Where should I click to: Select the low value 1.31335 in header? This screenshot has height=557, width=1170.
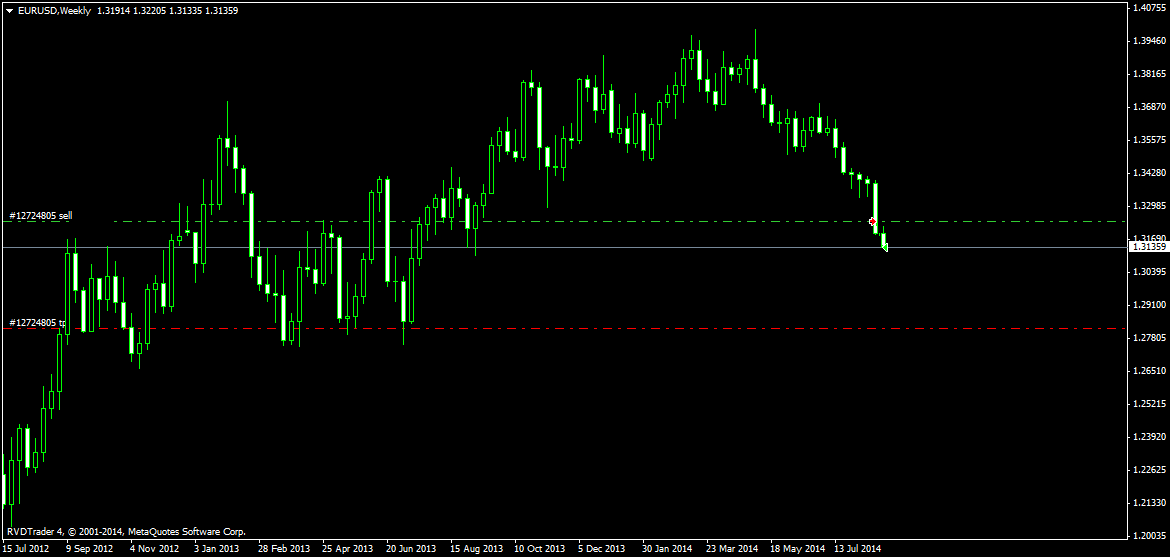tap(185, 10)
